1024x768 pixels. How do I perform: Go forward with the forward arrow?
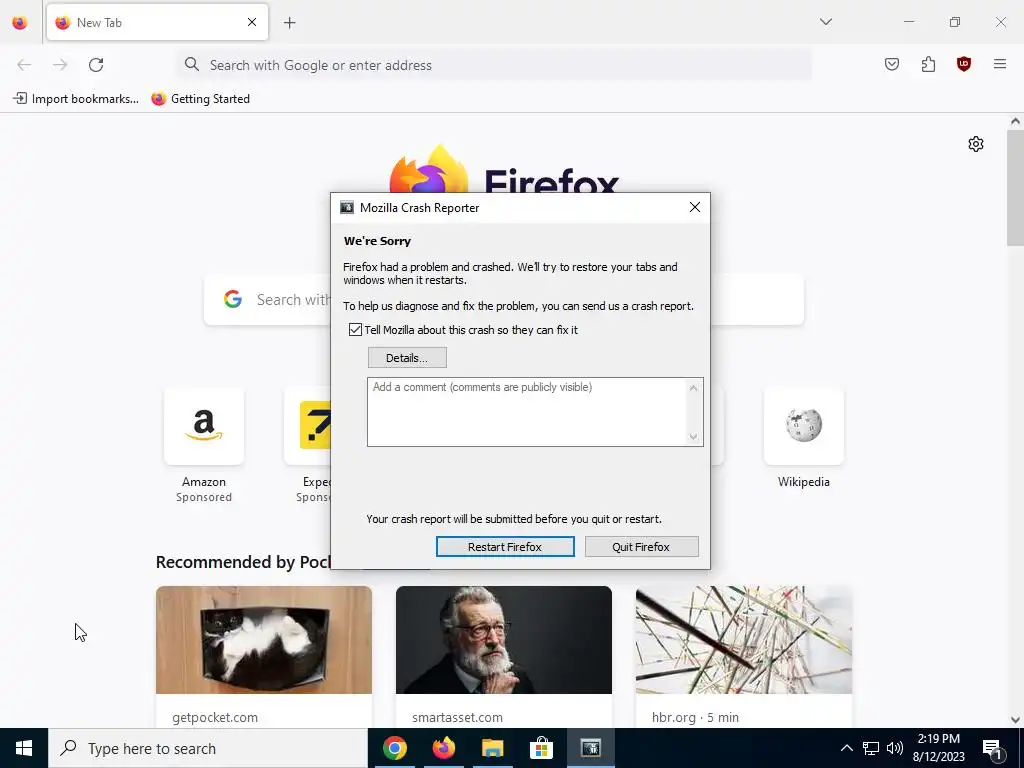(x=60, y=65)
